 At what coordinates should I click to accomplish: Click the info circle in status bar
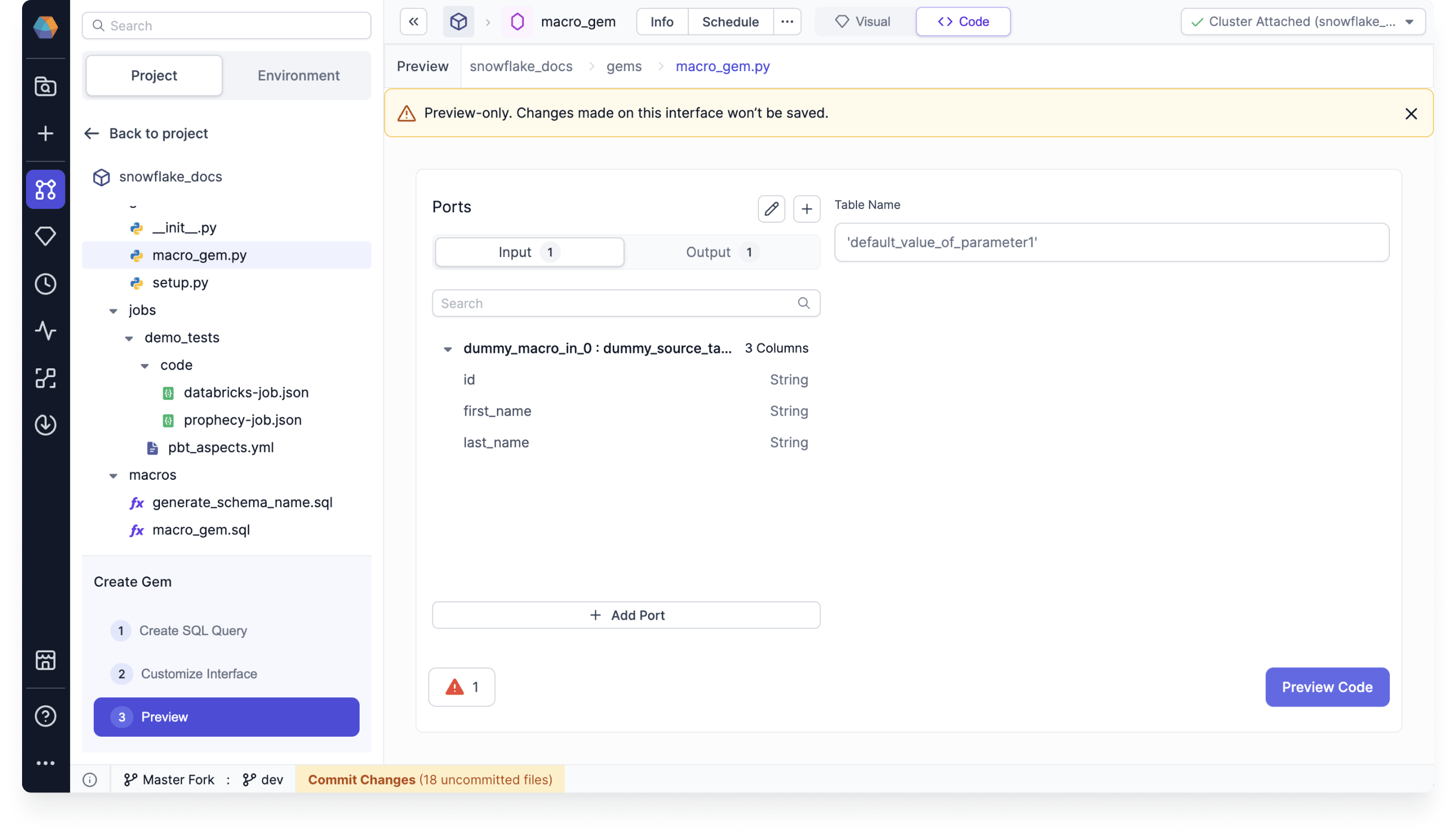point(90,780)
